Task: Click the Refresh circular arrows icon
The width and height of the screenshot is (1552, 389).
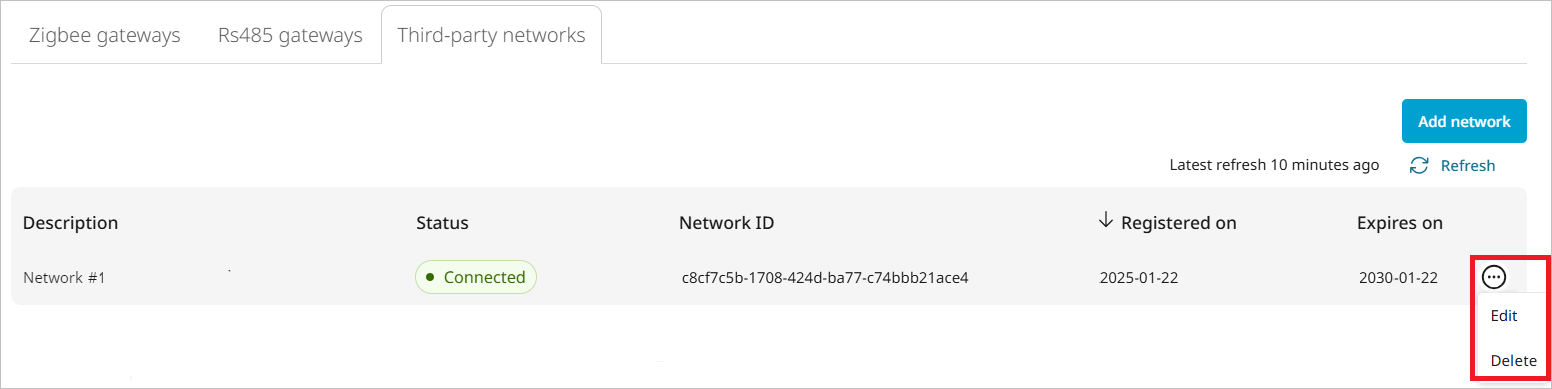Action: (x=1418, y=165)
